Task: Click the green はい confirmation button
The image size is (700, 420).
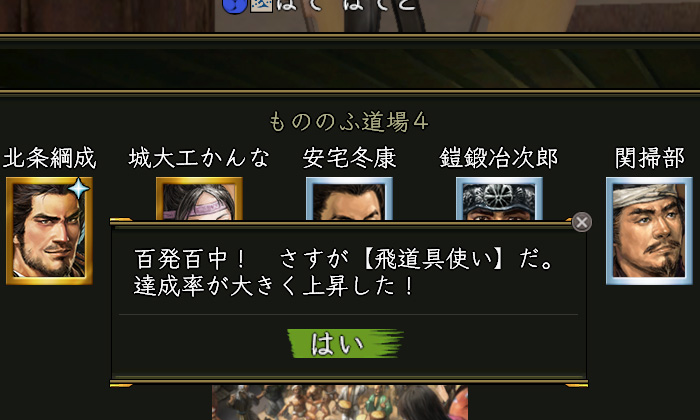Action: (345, 343)
